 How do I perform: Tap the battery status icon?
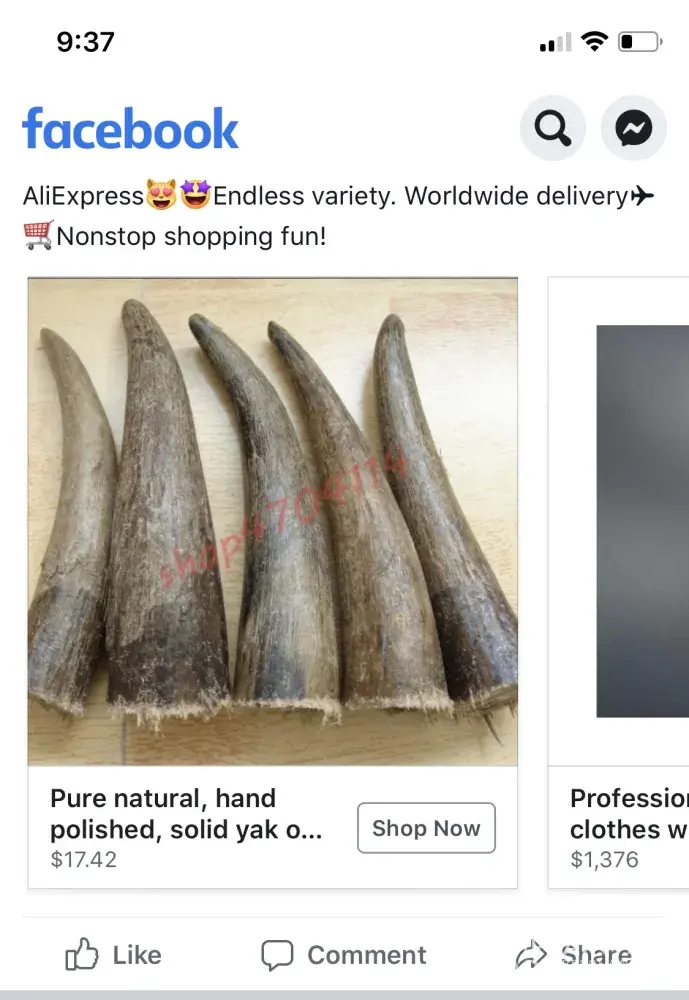click(x=640, y=42)
